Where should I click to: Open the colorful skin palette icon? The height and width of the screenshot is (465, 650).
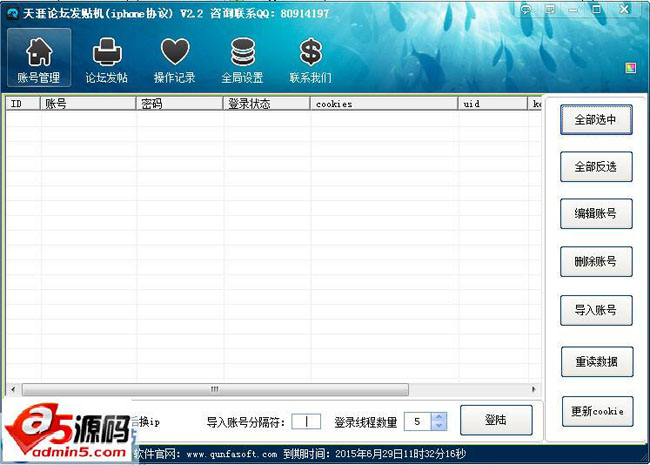631,68
